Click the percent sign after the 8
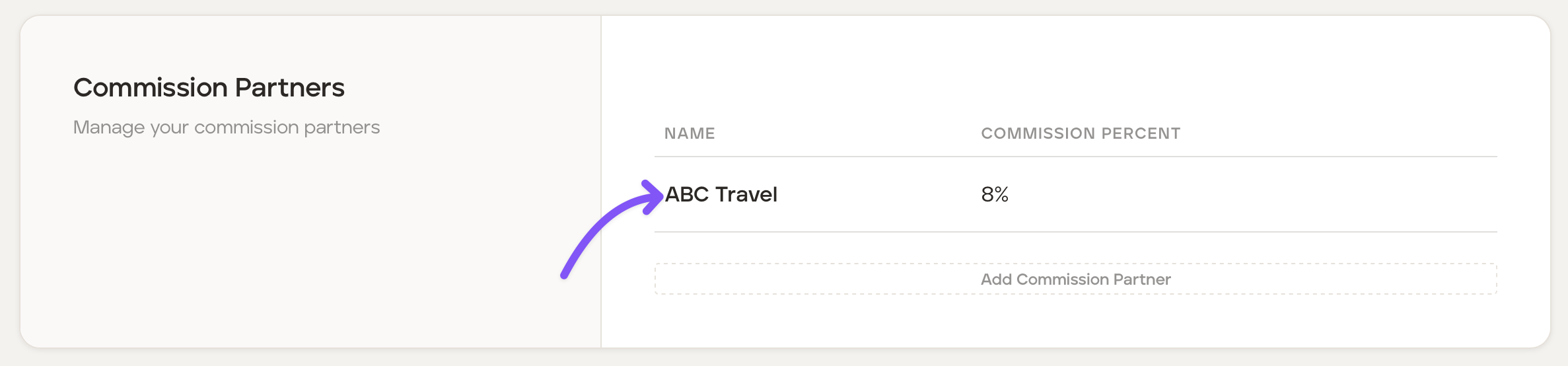Image resolution: width=1568 pixels, height=366 pixels. click(1001, 194)
